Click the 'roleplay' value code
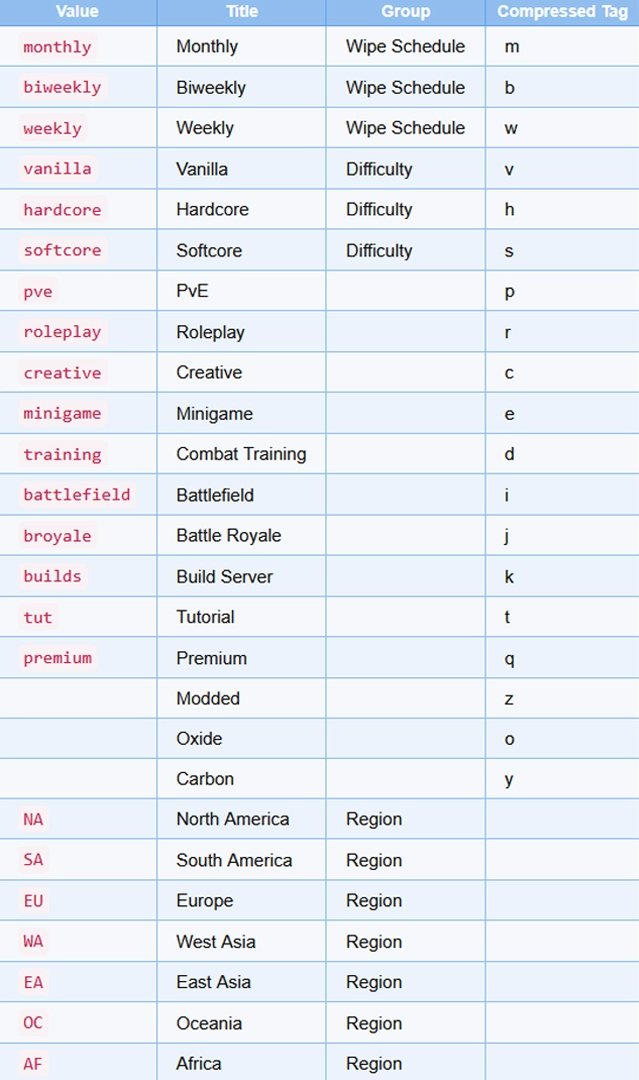 [62, 332]
